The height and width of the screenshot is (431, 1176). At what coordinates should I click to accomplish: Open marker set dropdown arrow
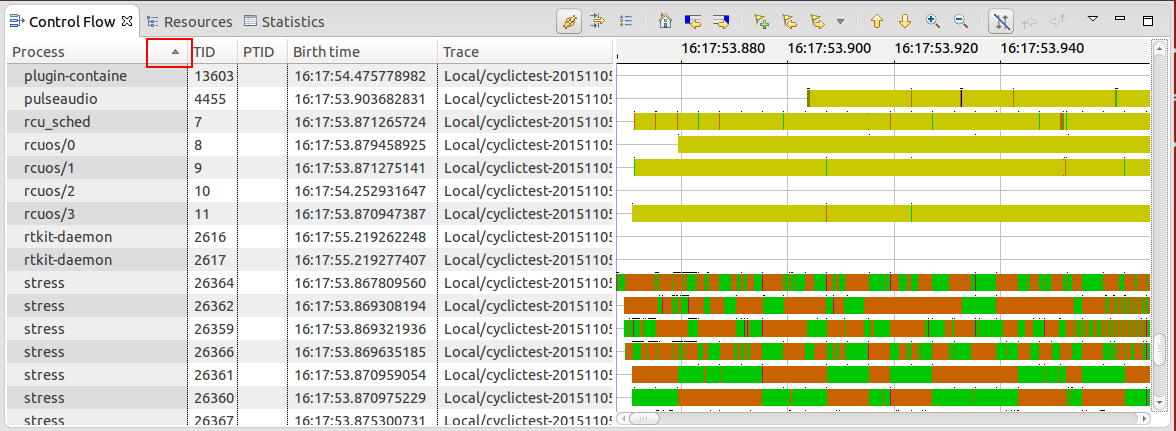840,21
